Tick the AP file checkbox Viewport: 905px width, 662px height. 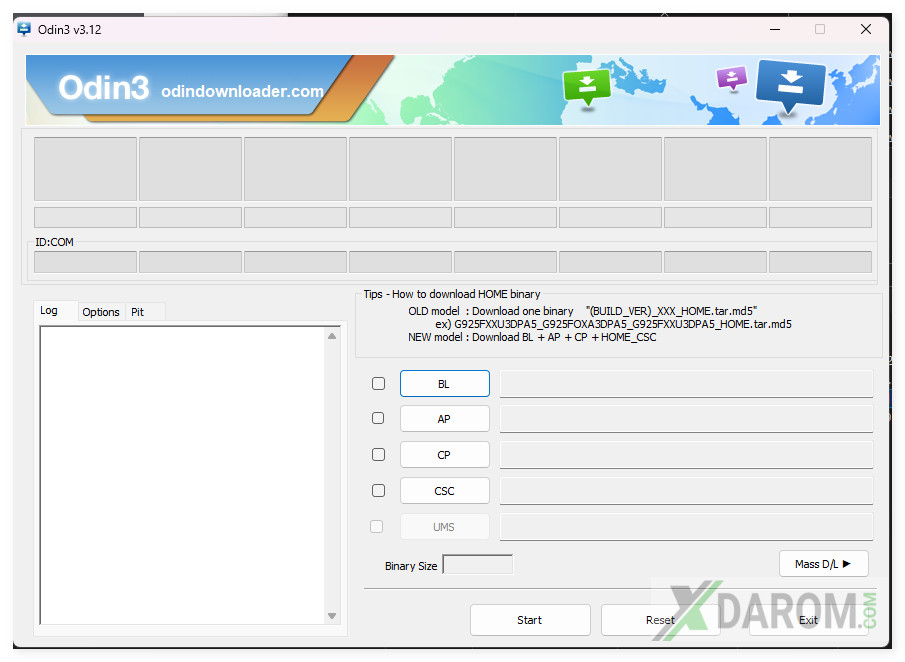pos(378,418)
